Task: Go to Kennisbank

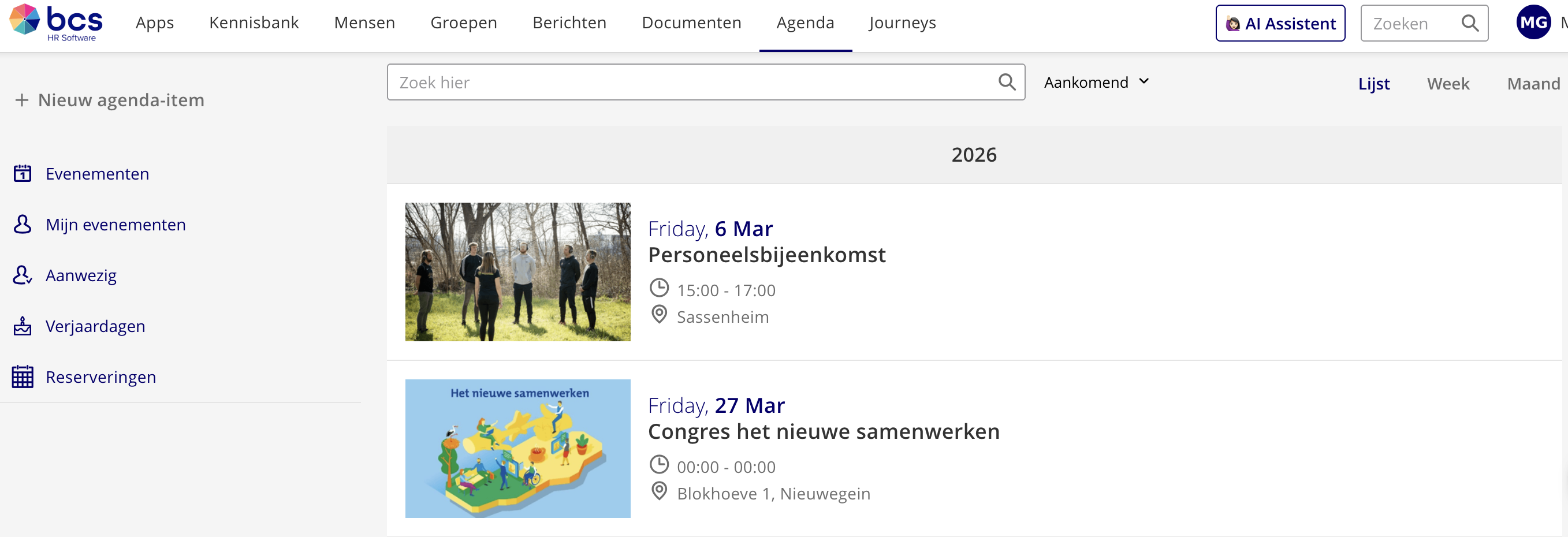Action: [x=254, y=23]
